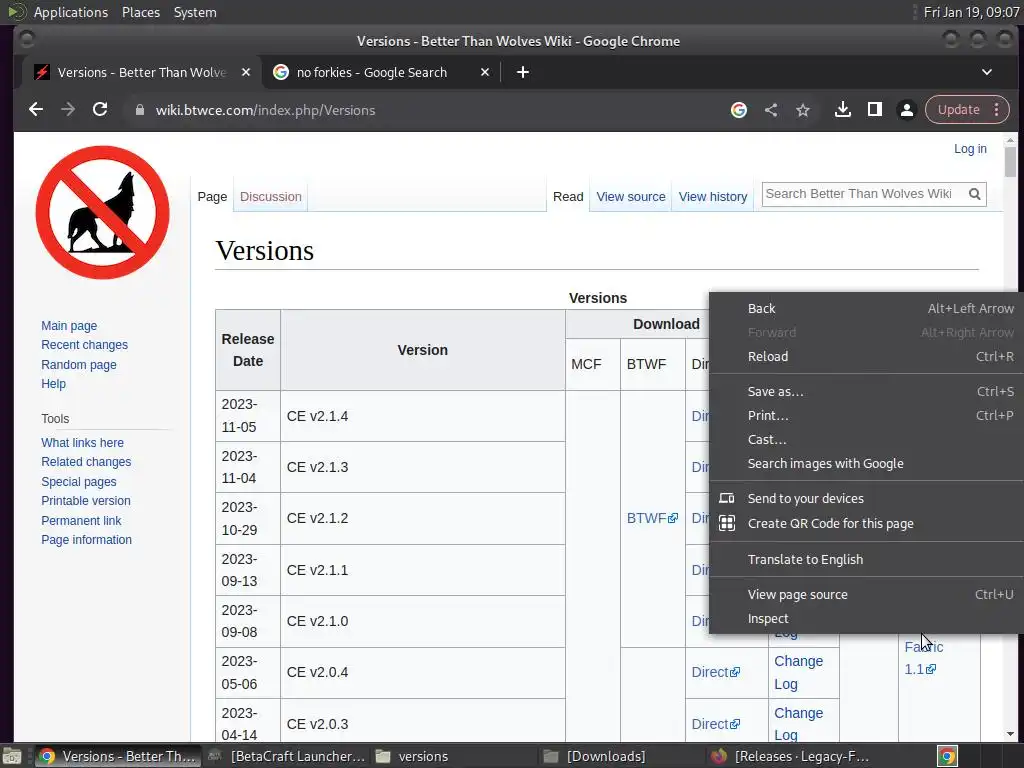
Task: Click the Better Than Wolves logo
Action: pos(103,212)
